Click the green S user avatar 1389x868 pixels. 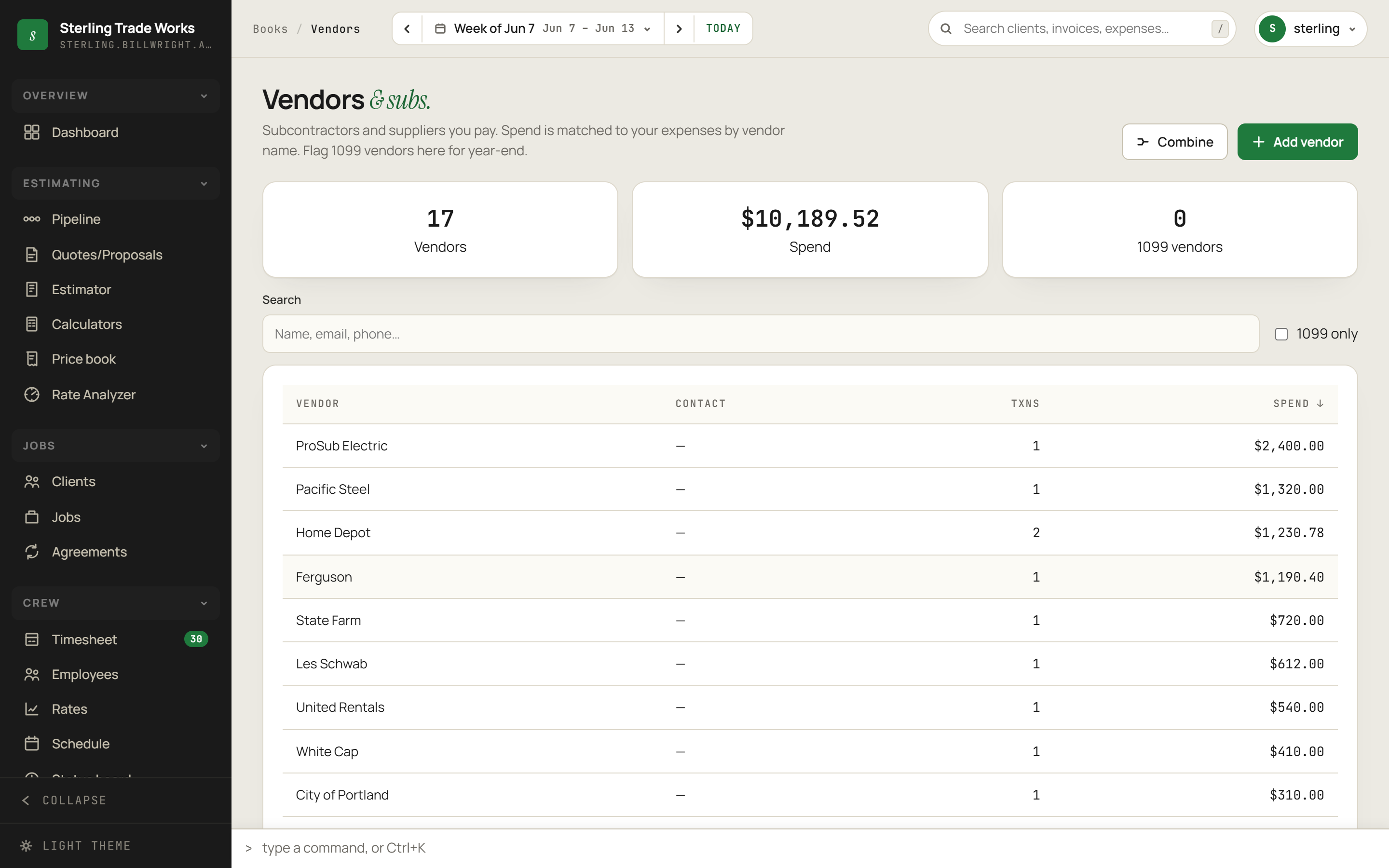point(1272,28)
